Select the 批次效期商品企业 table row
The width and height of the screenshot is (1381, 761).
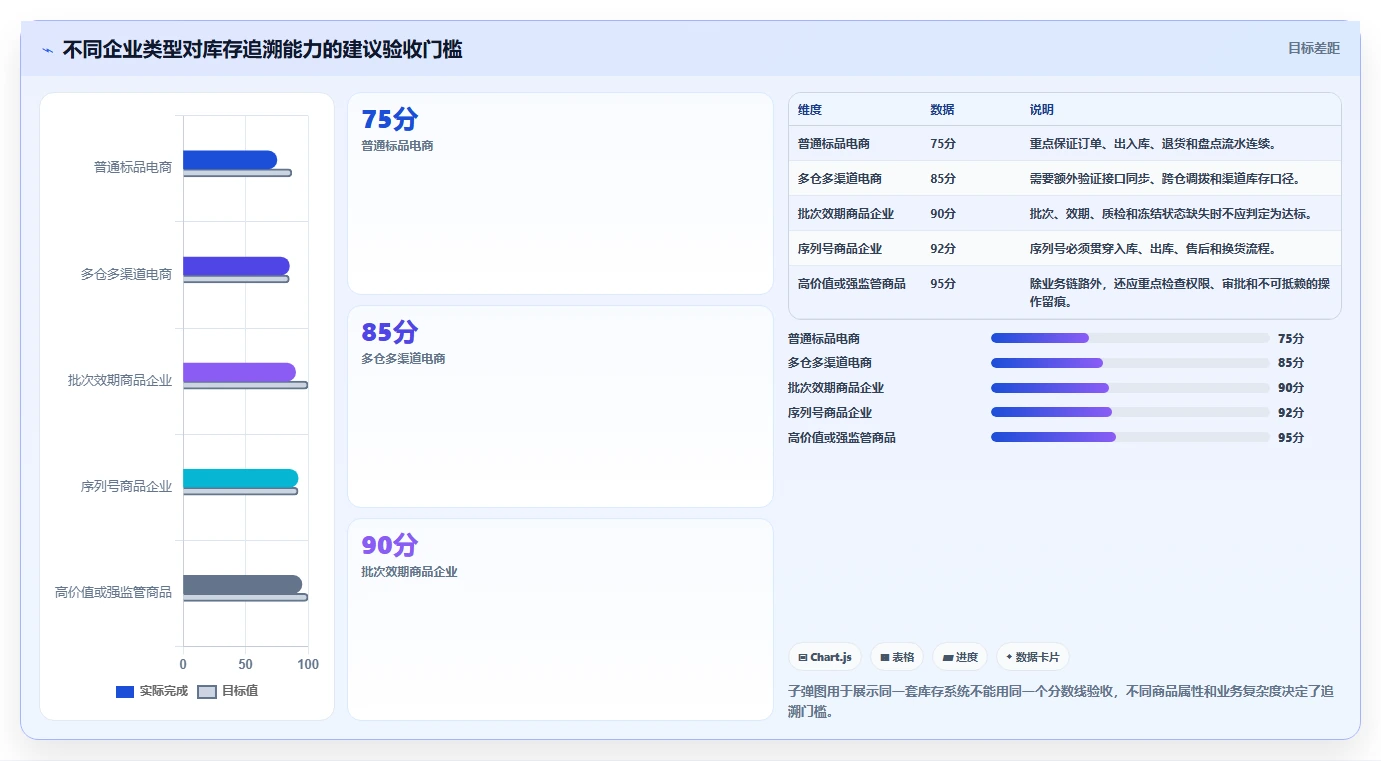pos(1065,214)
